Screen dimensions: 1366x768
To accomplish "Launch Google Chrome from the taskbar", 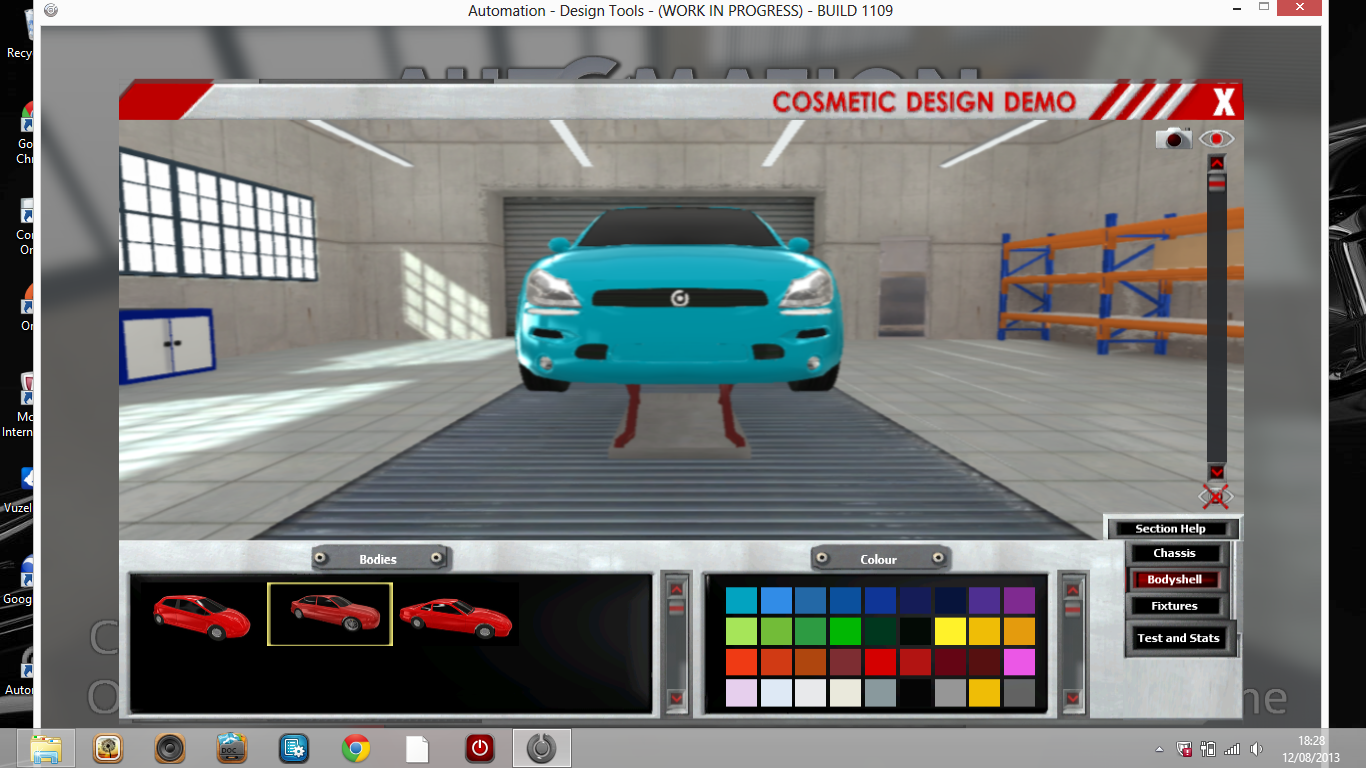I will pyautogui.click(x=356, y=748).
